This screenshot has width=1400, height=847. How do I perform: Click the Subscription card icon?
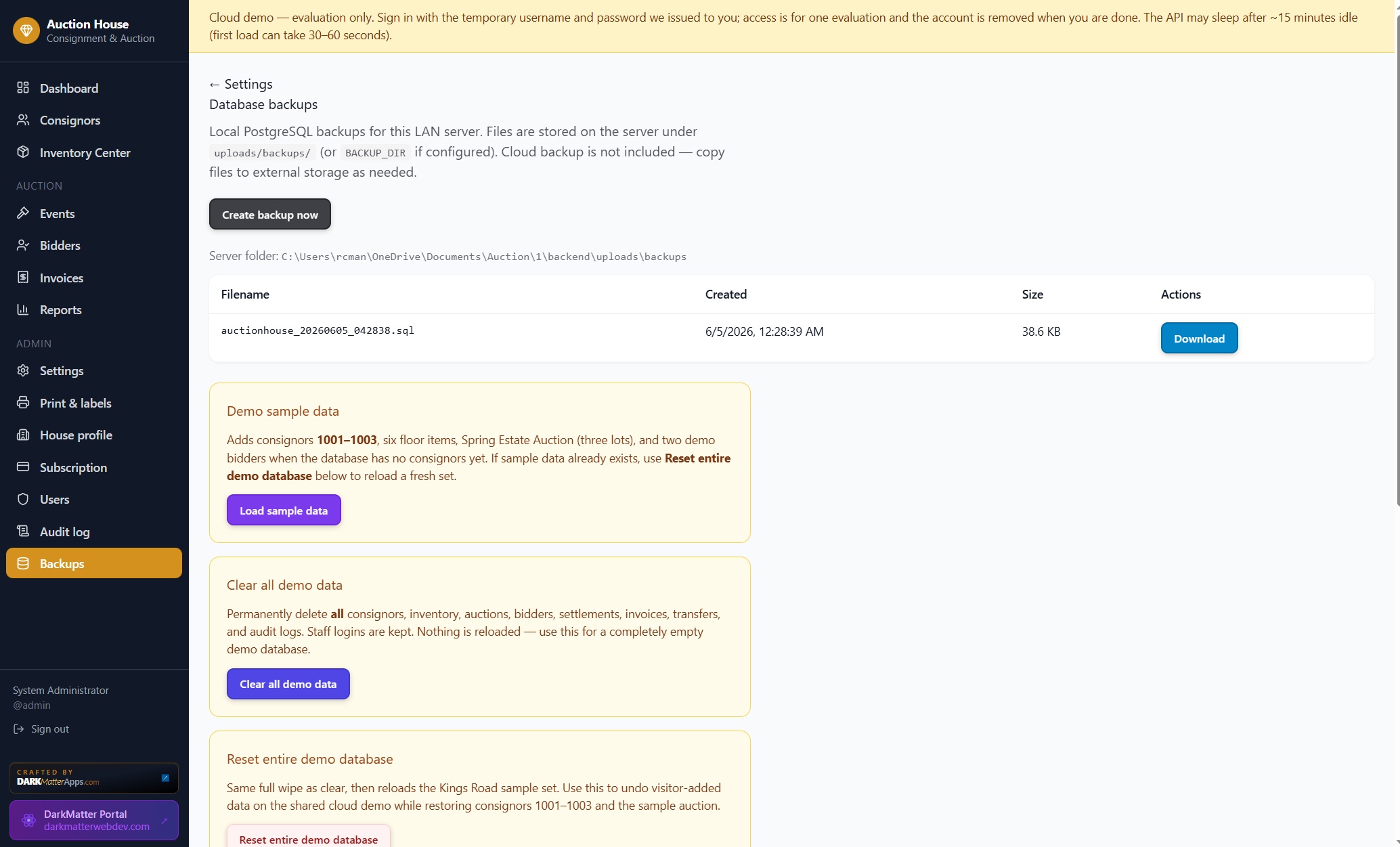(23, 467)
